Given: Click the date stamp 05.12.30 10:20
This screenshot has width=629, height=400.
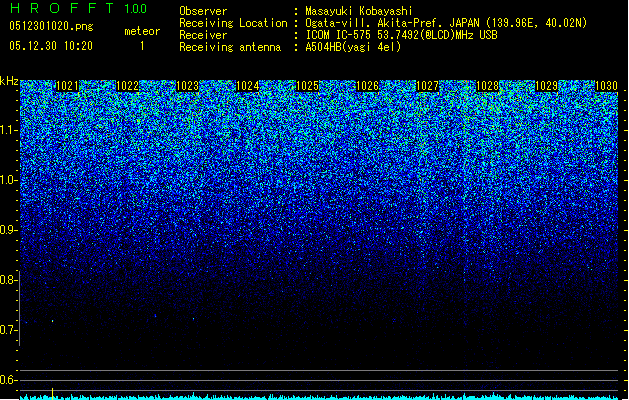Looking at the screenshot, I should coord(51,46).
